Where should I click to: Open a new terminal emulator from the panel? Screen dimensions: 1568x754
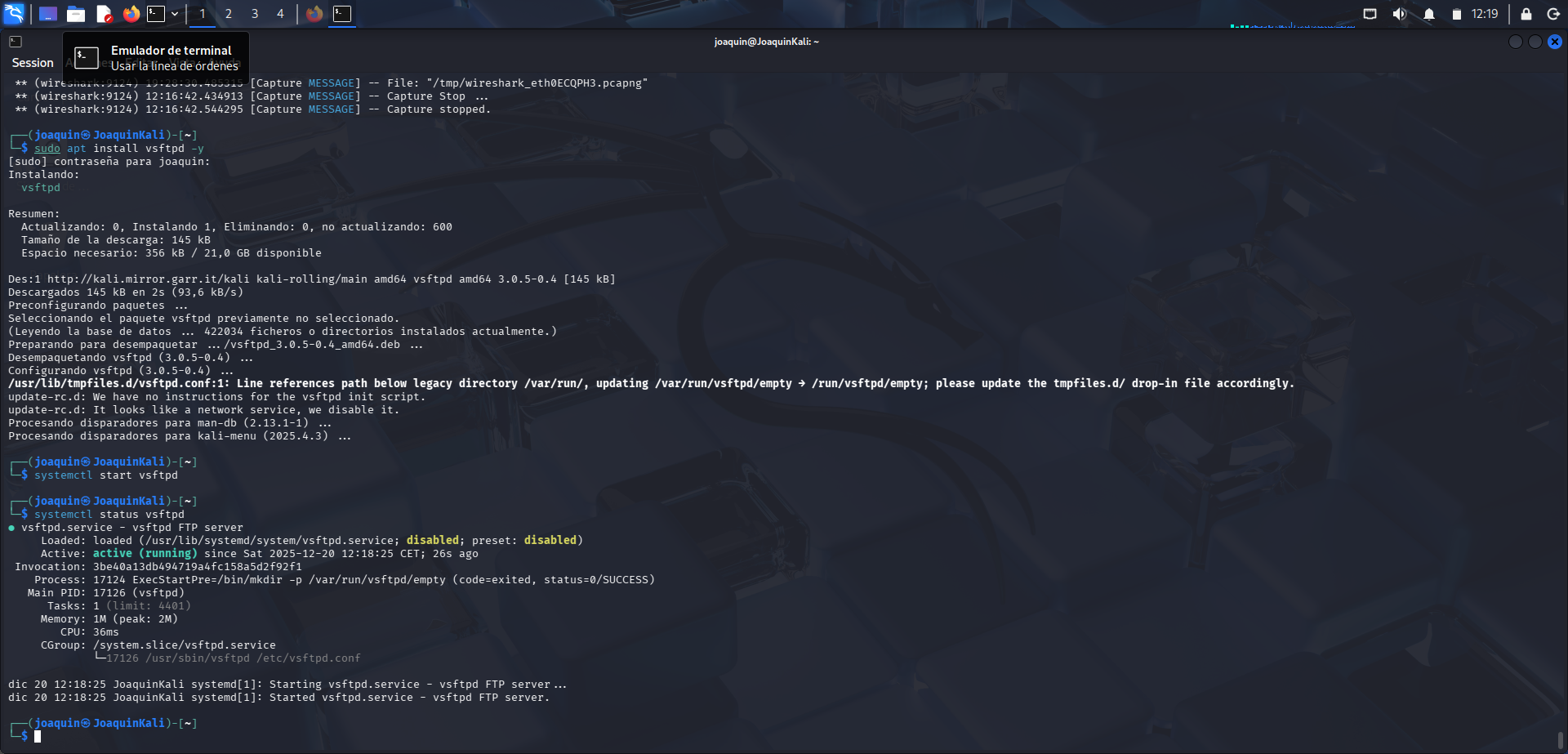[x=158, y=13]
